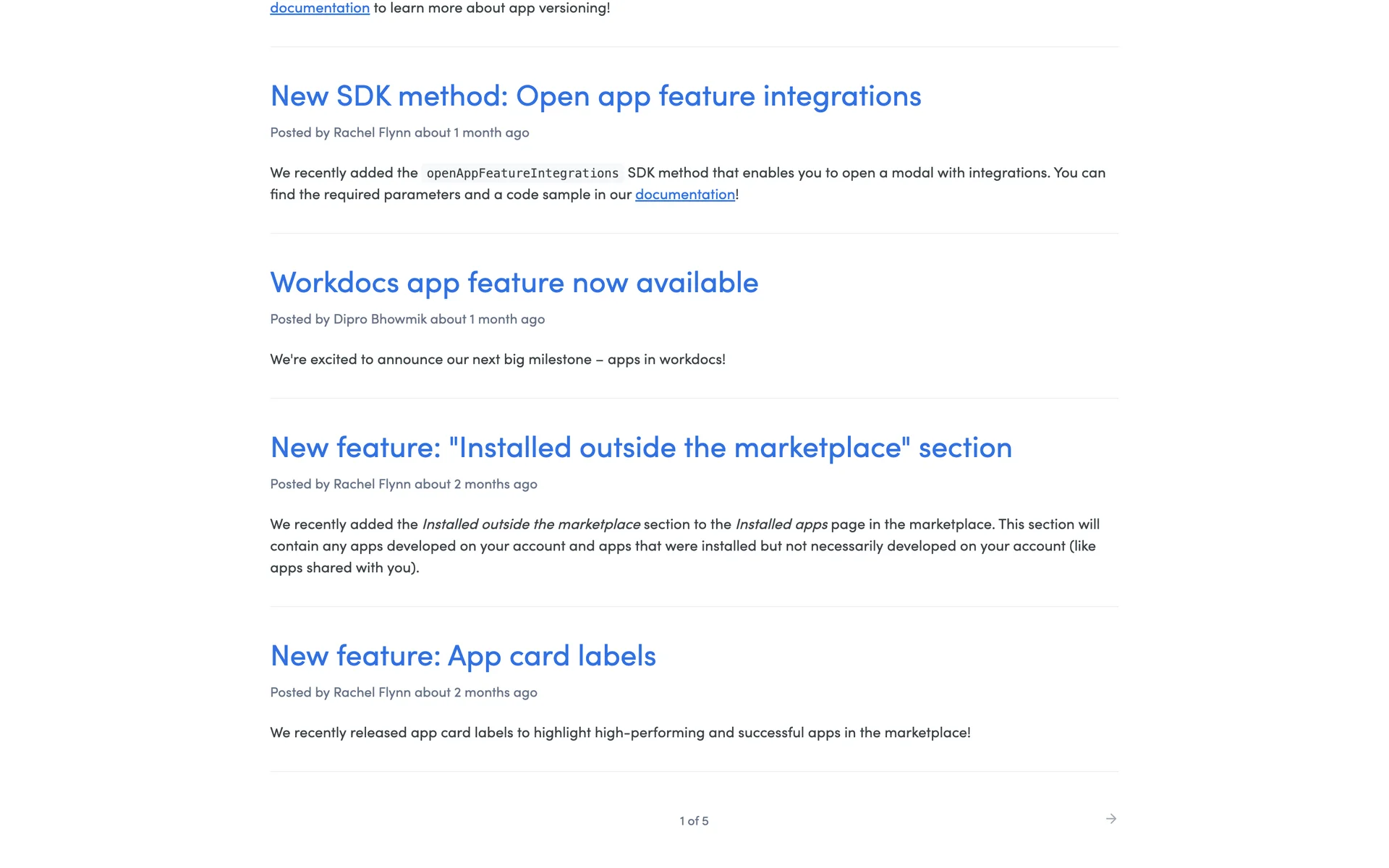Screen dimensions: 1389x868
Task: Open the "Installed outside the marketplace" section post title
Action: [640, 448]
